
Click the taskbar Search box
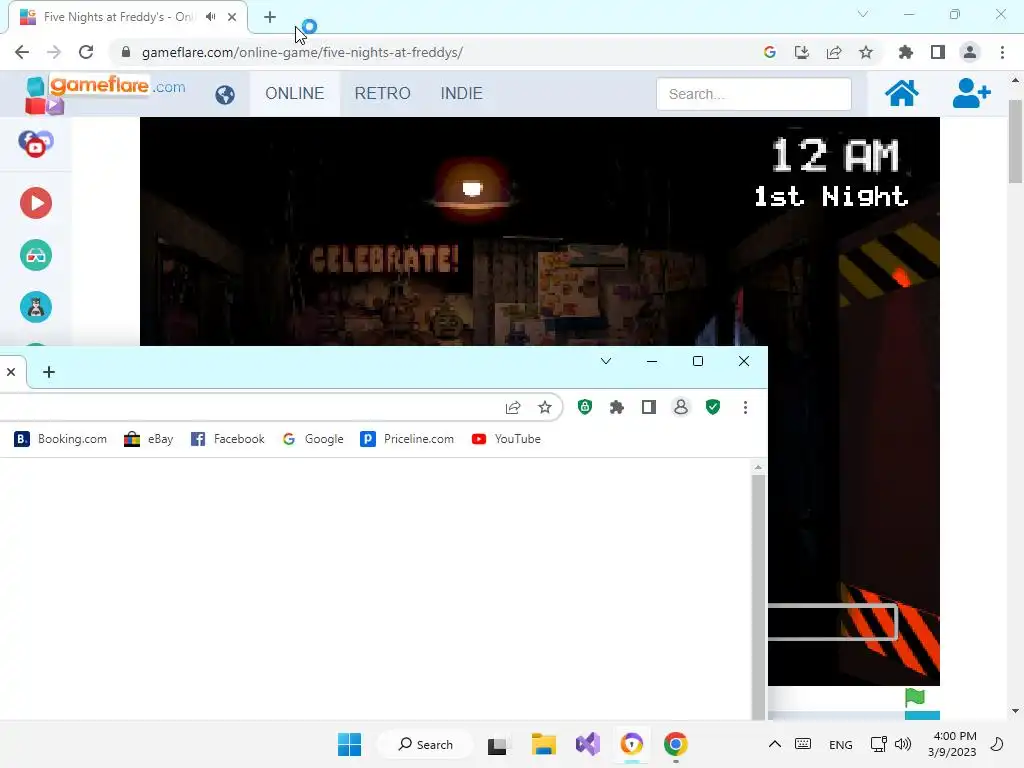425,744
